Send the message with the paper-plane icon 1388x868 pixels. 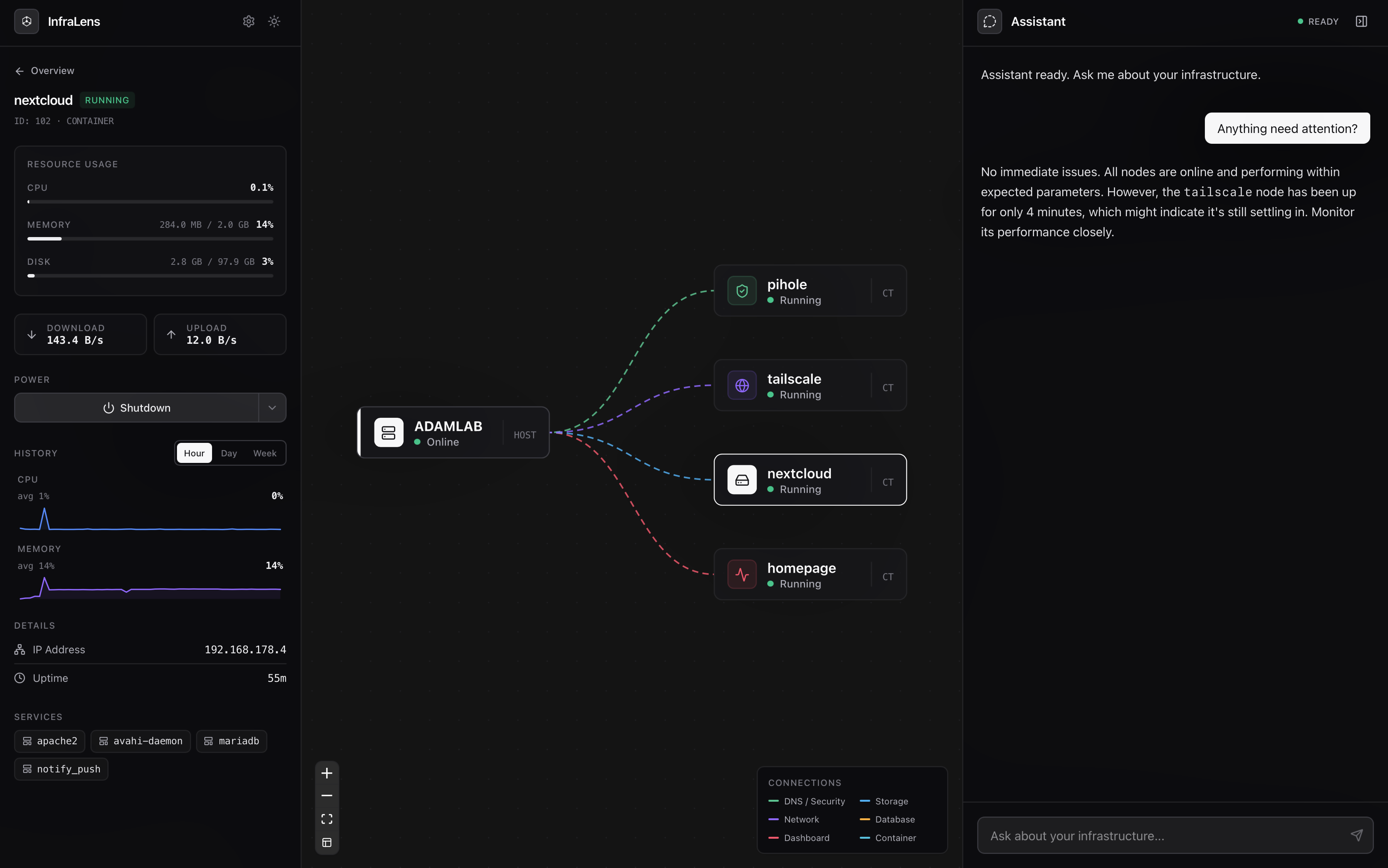click(1357, 835)
